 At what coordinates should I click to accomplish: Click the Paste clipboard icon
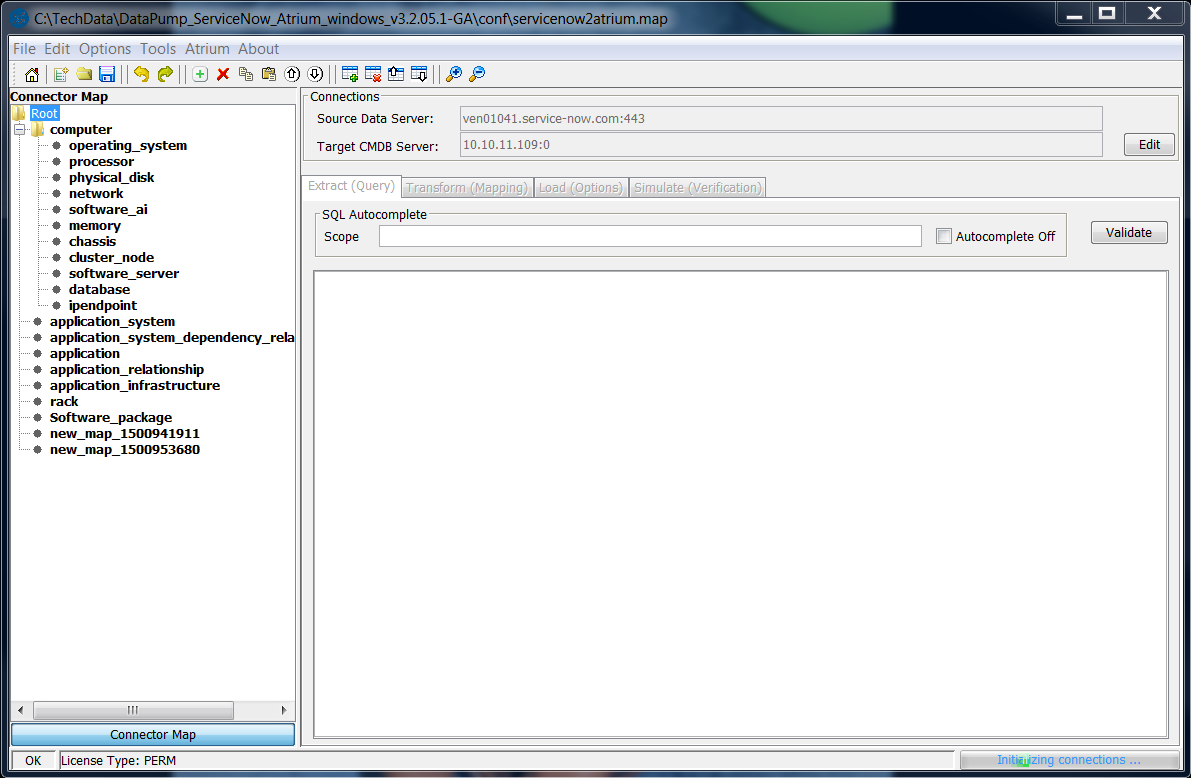pos(268,74)
